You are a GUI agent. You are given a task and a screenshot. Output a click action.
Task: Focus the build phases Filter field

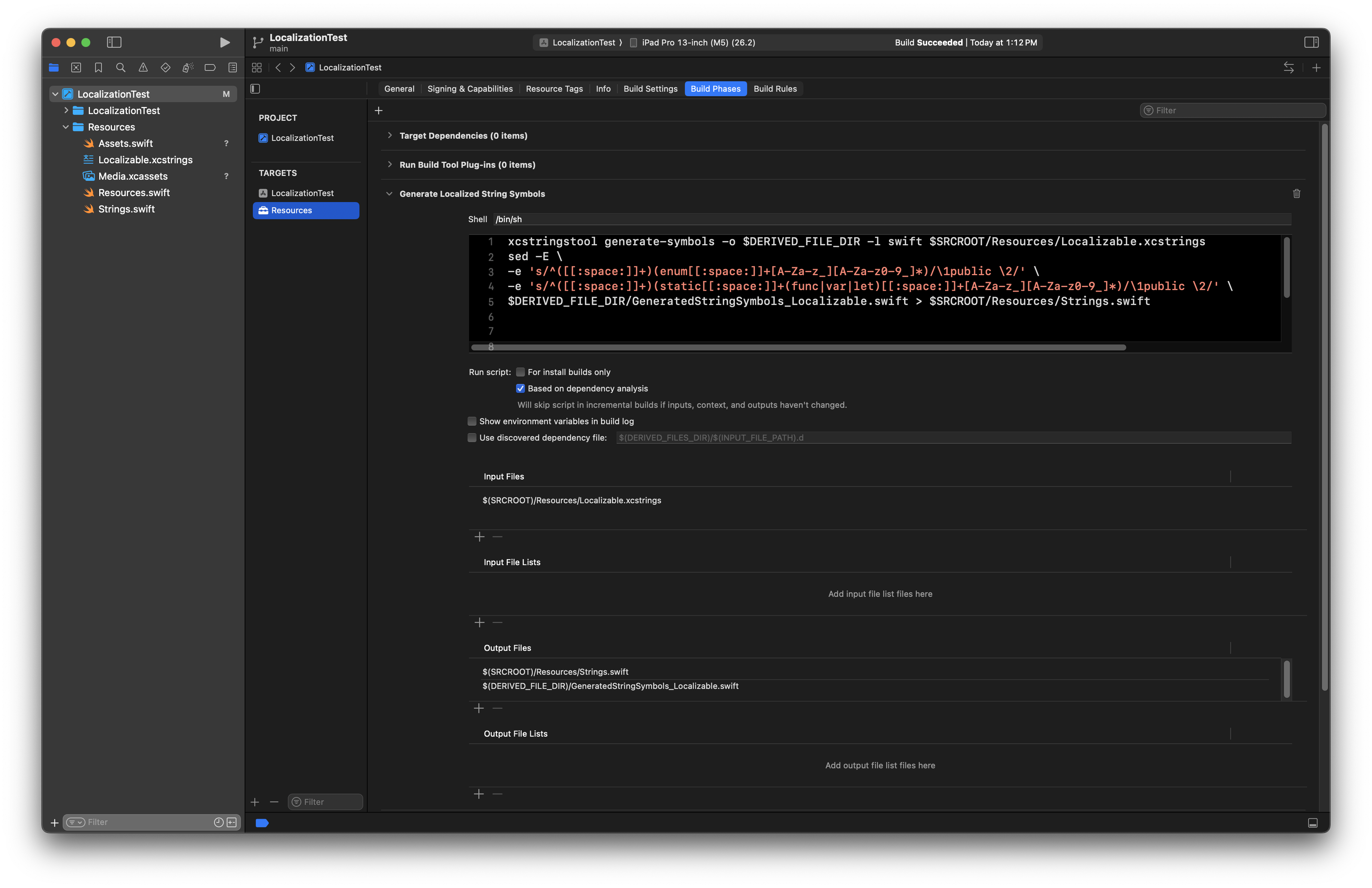[1234, 110]
